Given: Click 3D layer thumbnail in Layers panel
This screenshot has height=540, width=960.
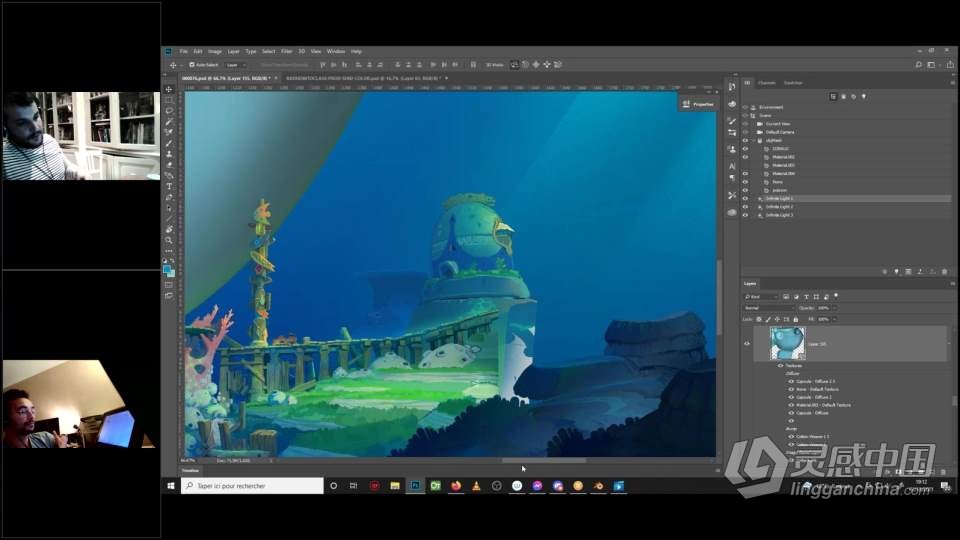Looking at the screenshot, I should [787, 343].
